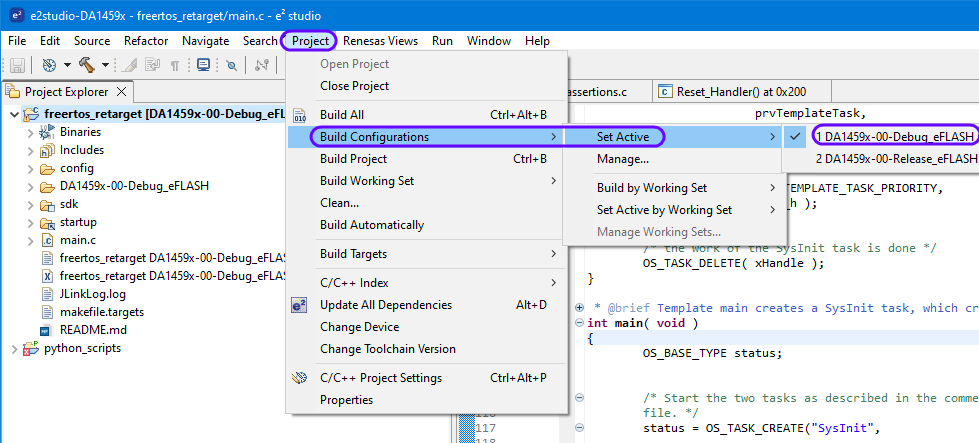Toggle the Skip All Breakpoints icon
This screenshot has height=443, width=979.
[232, 65]
